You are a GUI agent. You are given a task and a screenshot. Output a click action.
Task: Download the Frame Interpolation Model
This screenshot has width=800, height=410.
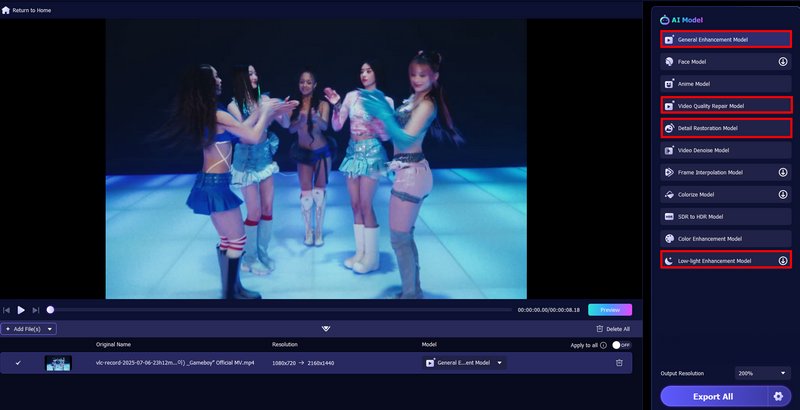point(783,172)
